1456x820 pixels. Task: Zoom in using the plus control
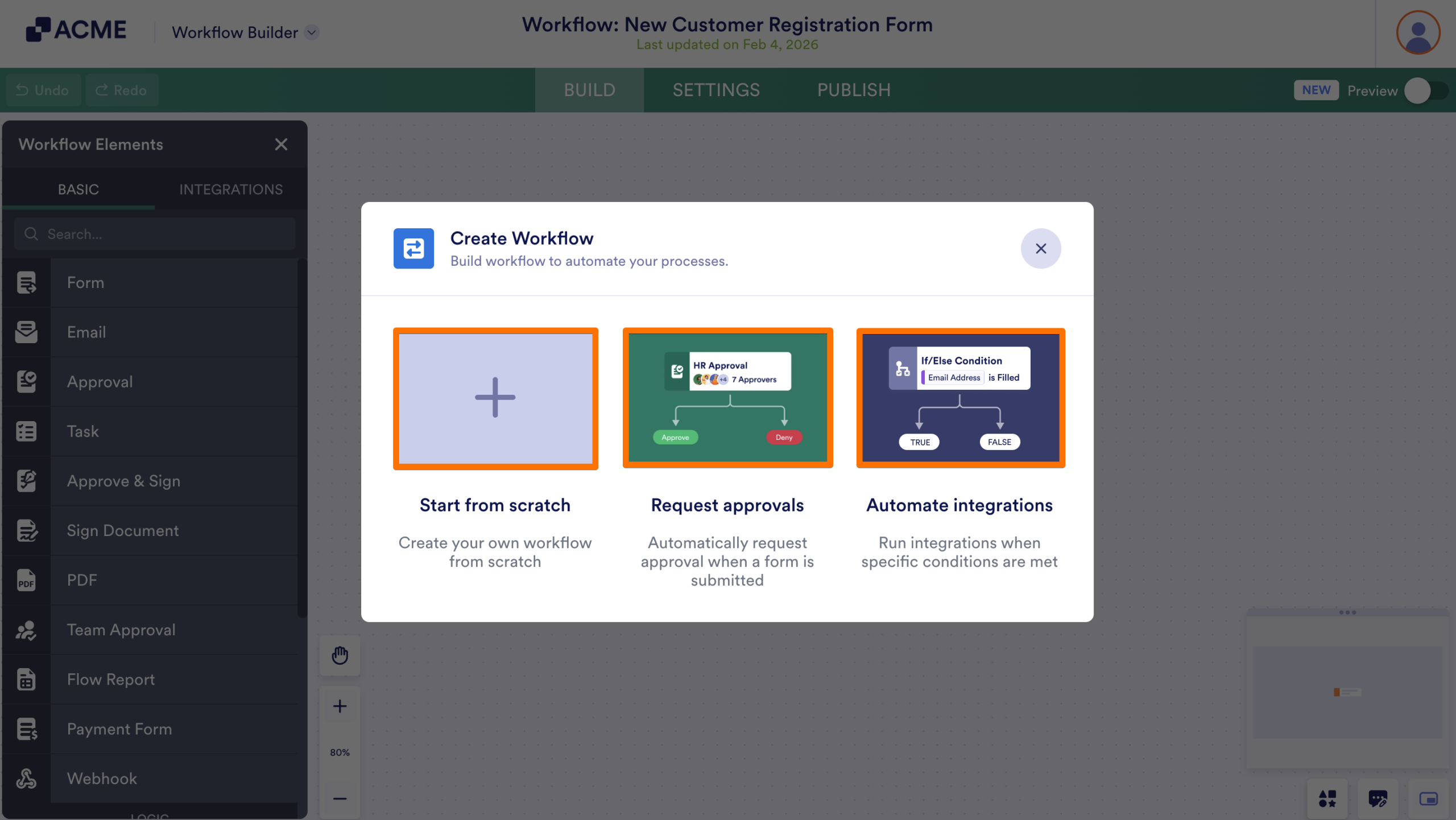340,706
